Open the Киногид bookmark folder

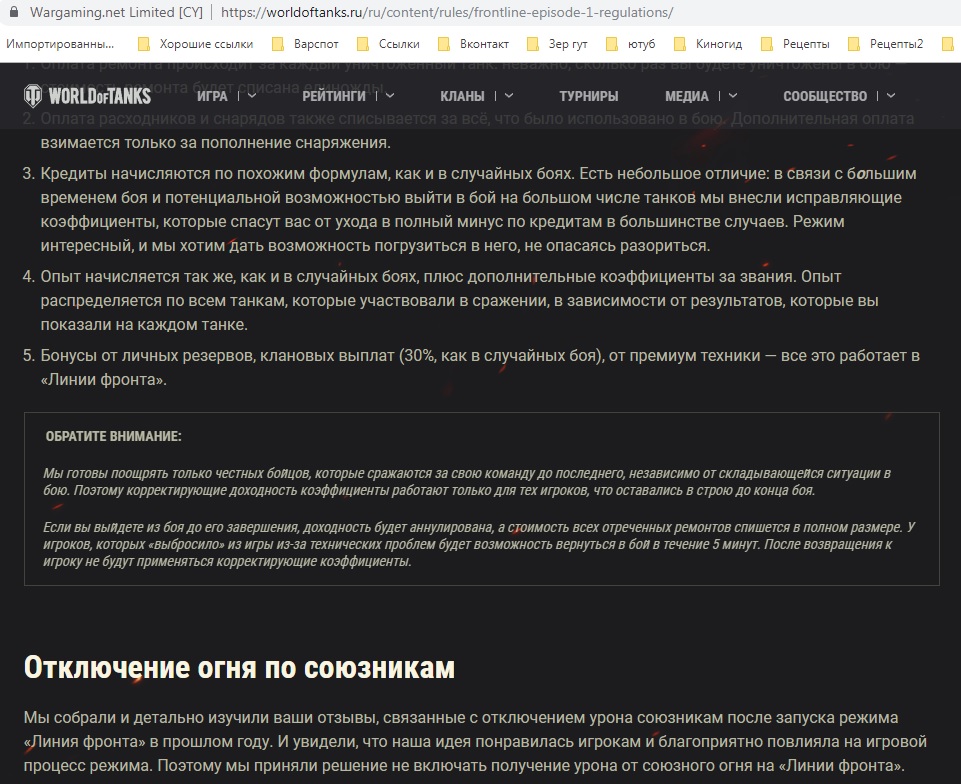[708, 44]
